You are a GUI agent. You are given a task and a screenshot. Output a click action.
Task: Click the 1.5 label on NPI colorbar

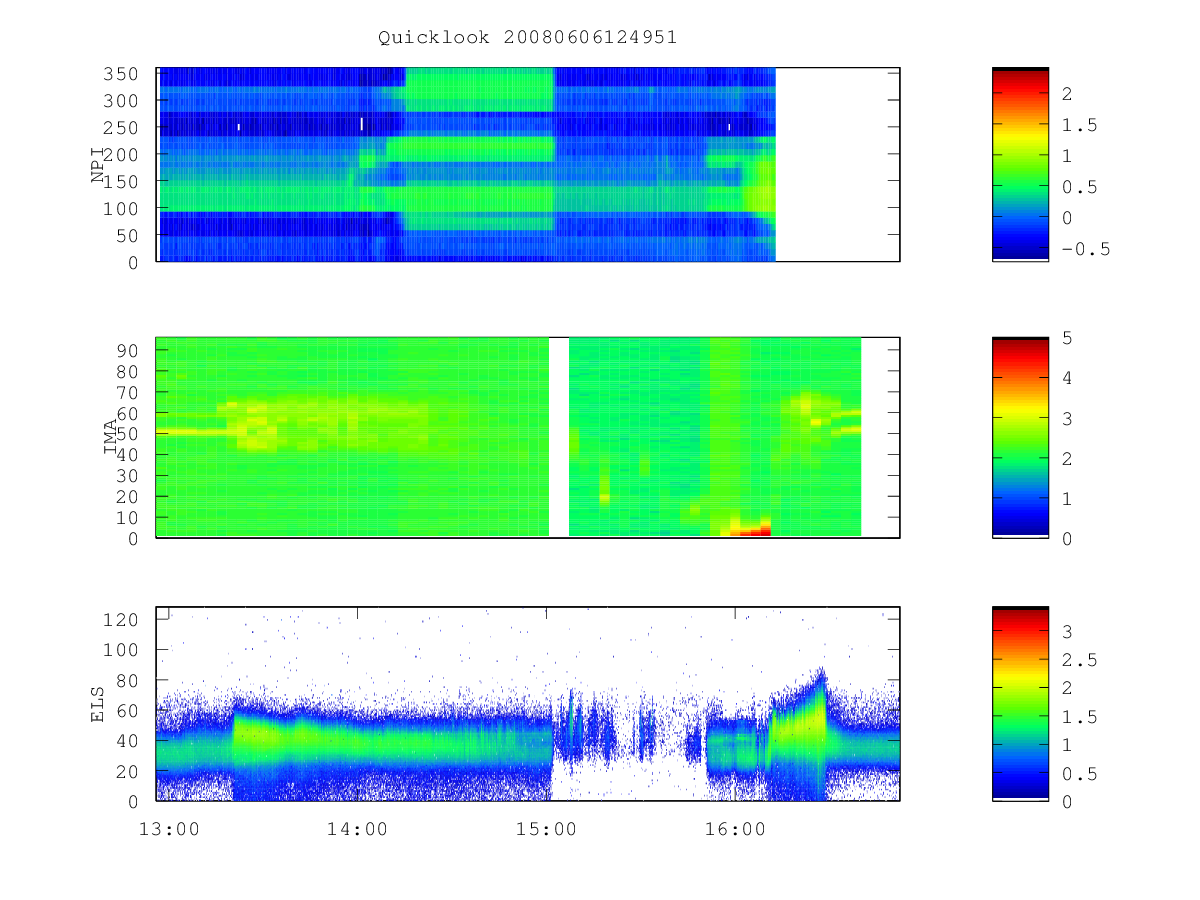[x=1078, y=125]
